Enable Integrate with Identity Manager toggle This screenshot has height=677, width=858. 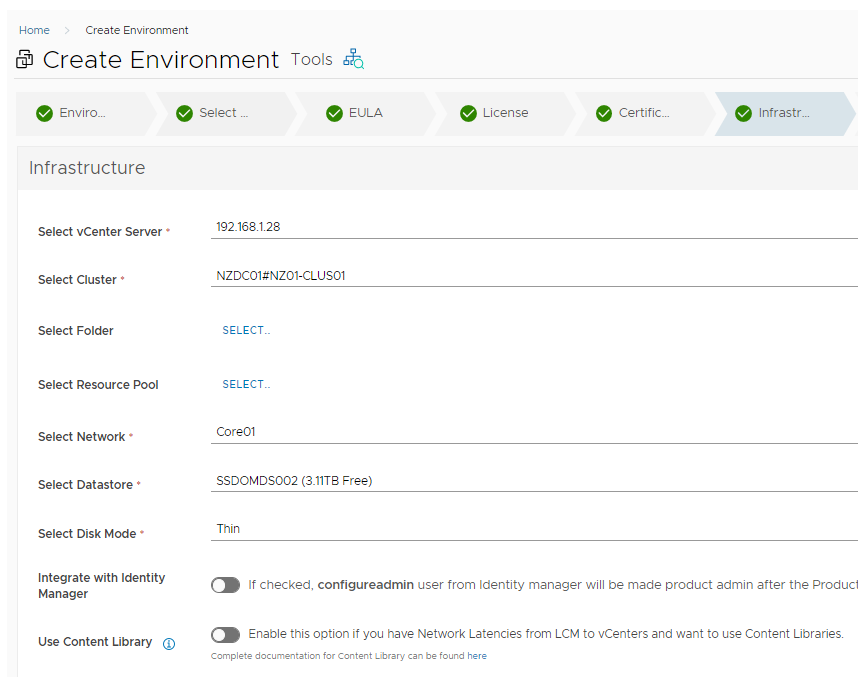click(x=225, y=585)
